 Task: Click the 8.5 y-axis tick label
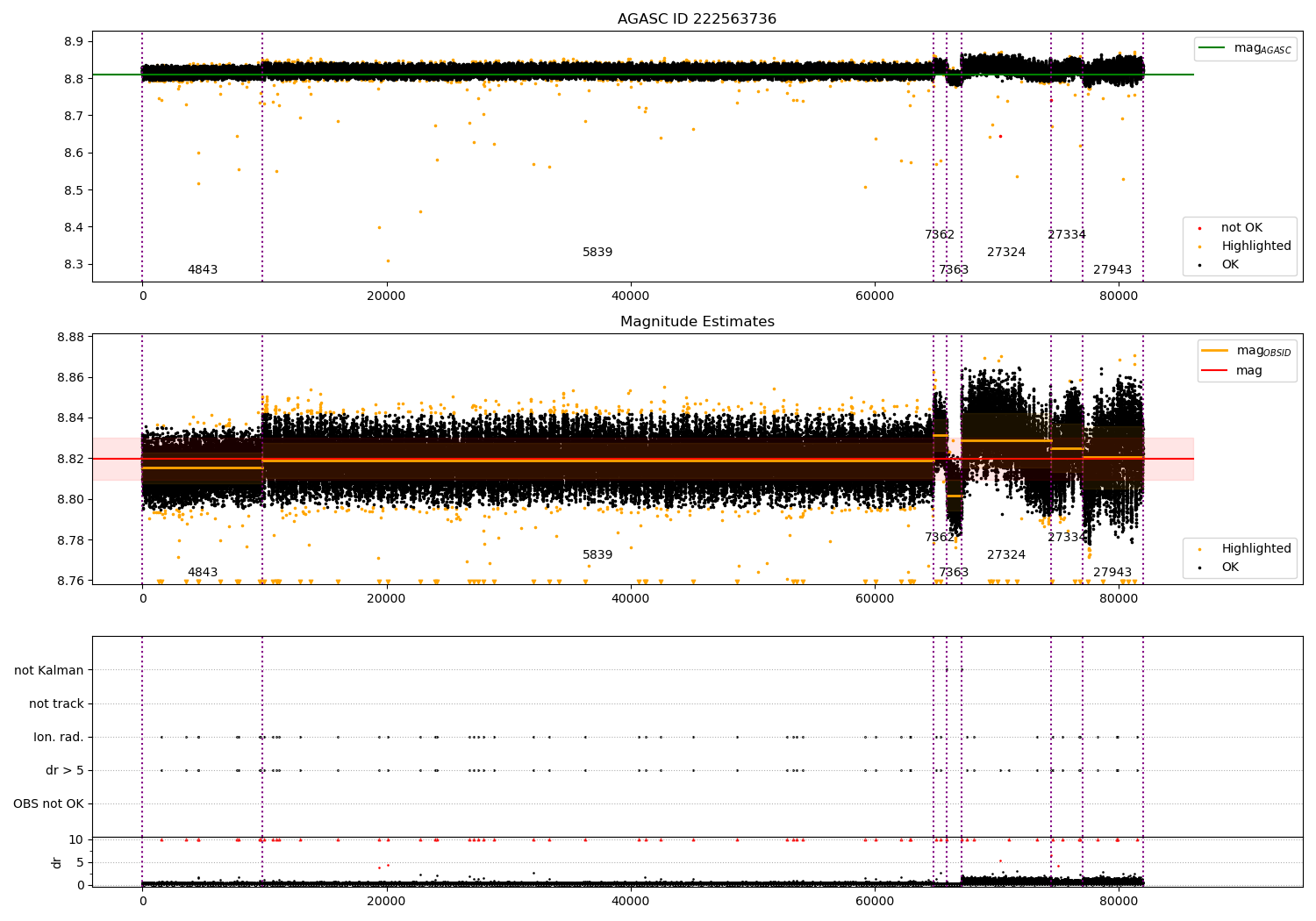[x=74, y=190]
